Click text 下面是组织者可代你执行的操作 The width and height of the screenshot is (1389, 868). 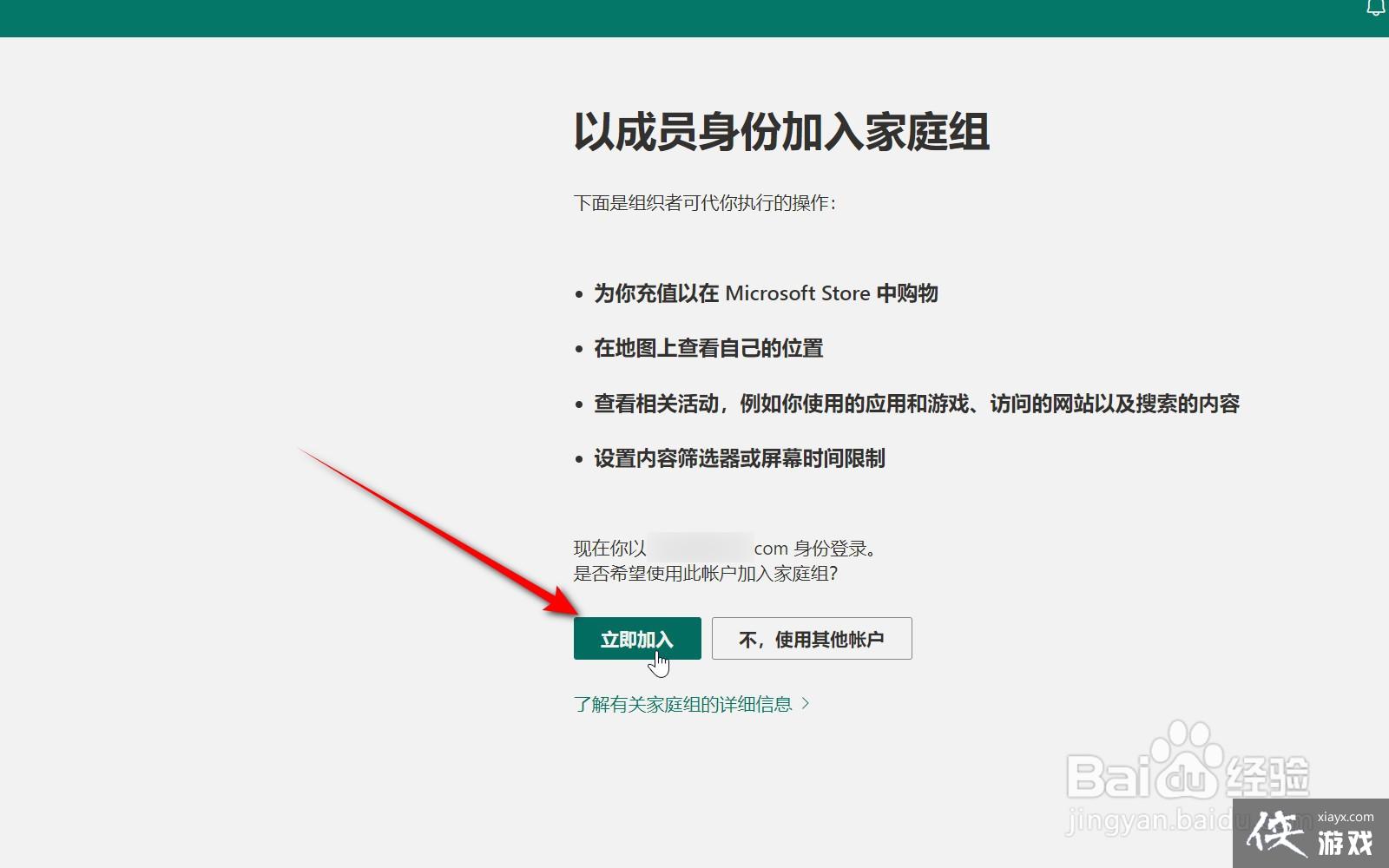705,203
